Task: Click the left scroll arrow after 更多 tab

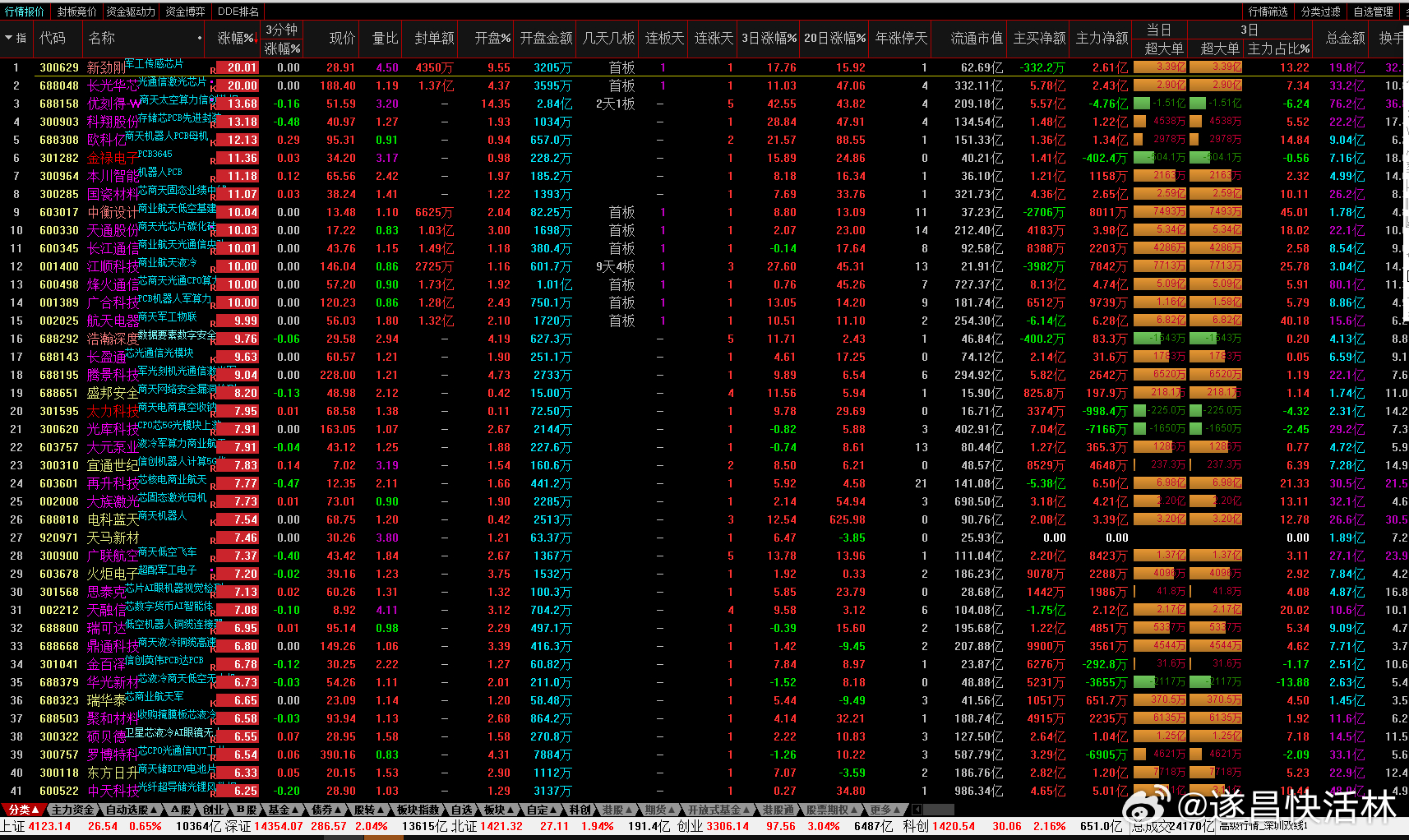Action: pos(917,810)
